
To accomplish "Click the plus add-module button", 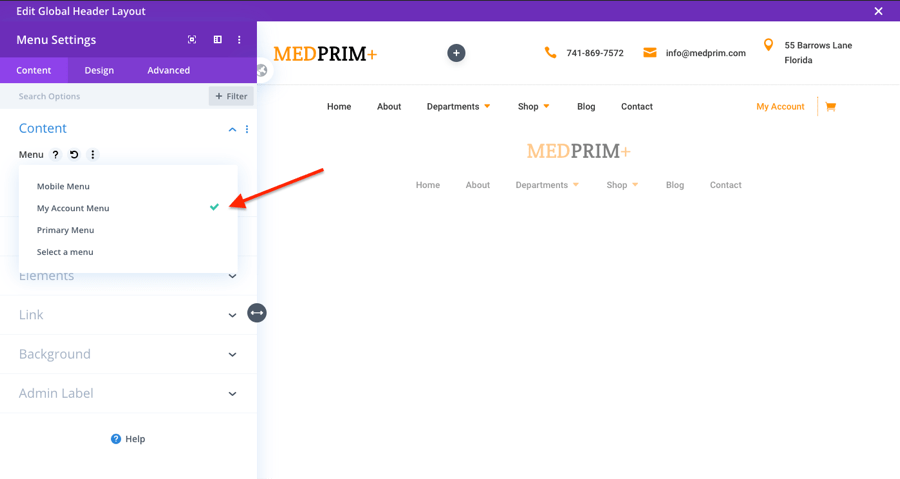I will click(x=456, y=53).
